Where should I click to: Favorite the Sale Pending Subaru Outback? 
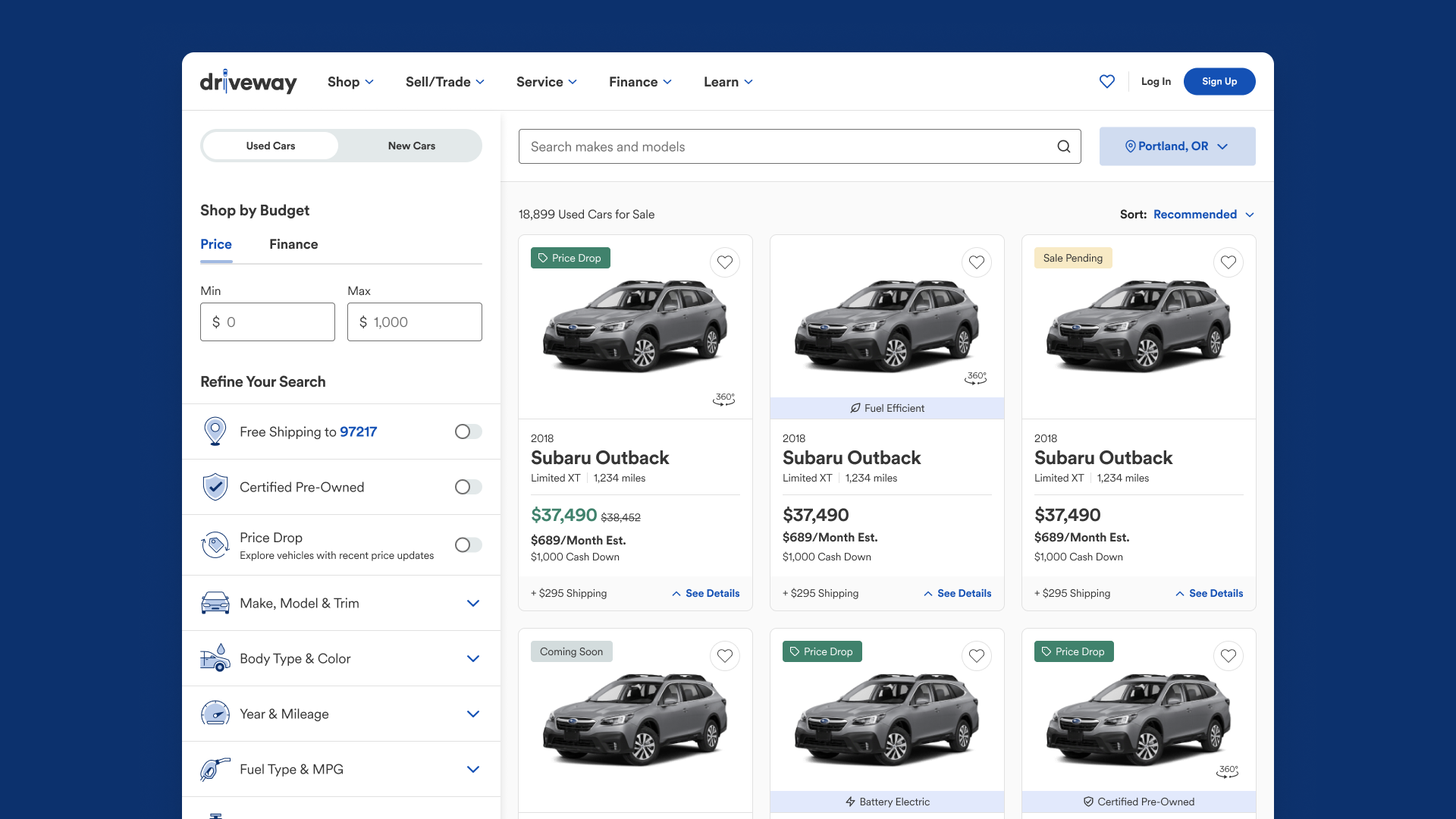[x=1228, y=262]
